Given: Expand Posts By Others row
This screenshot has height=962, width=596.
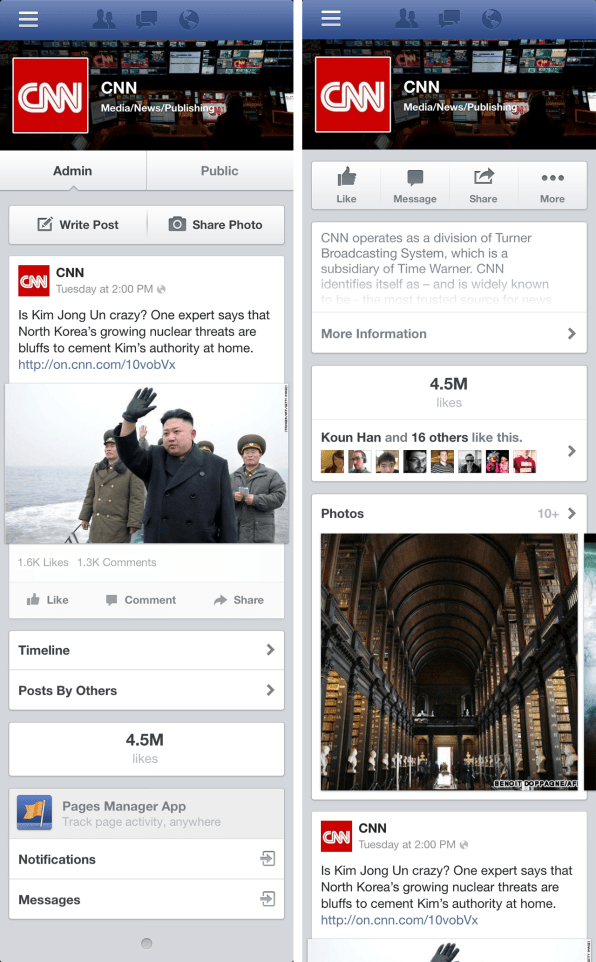Looking at the screenshot, I should (x=147, y=690).
